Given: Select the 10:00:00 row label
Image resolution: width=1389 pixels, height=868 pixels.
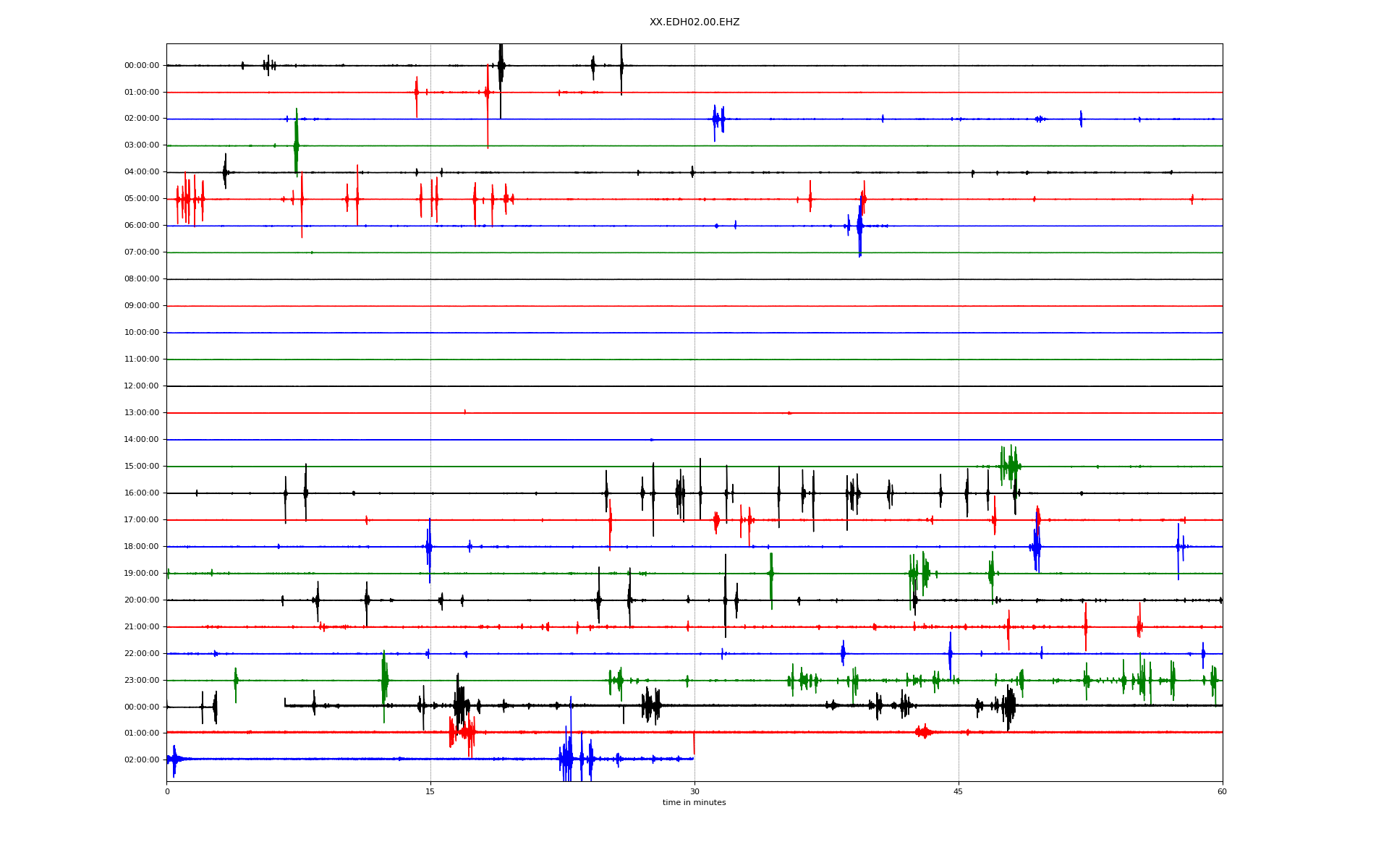Looking at the screenshot, I should click(x=142, y=333).
